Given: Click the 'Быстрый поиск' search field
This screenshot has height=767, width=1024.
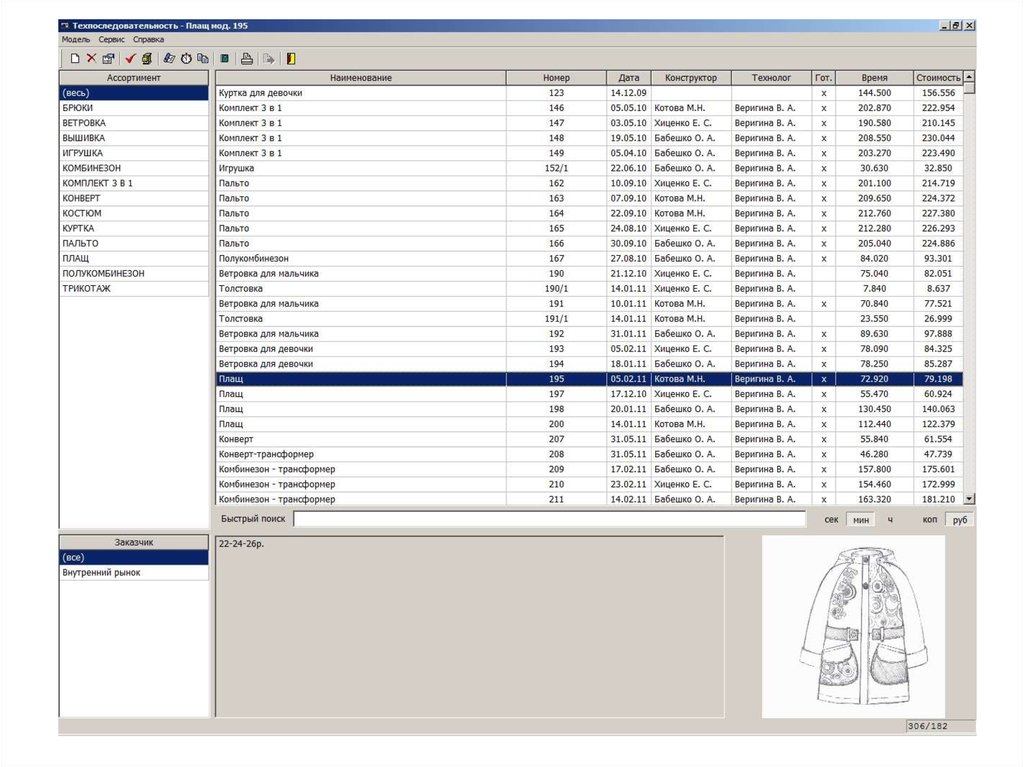Looking at the screenshot, I should point(549,519).
